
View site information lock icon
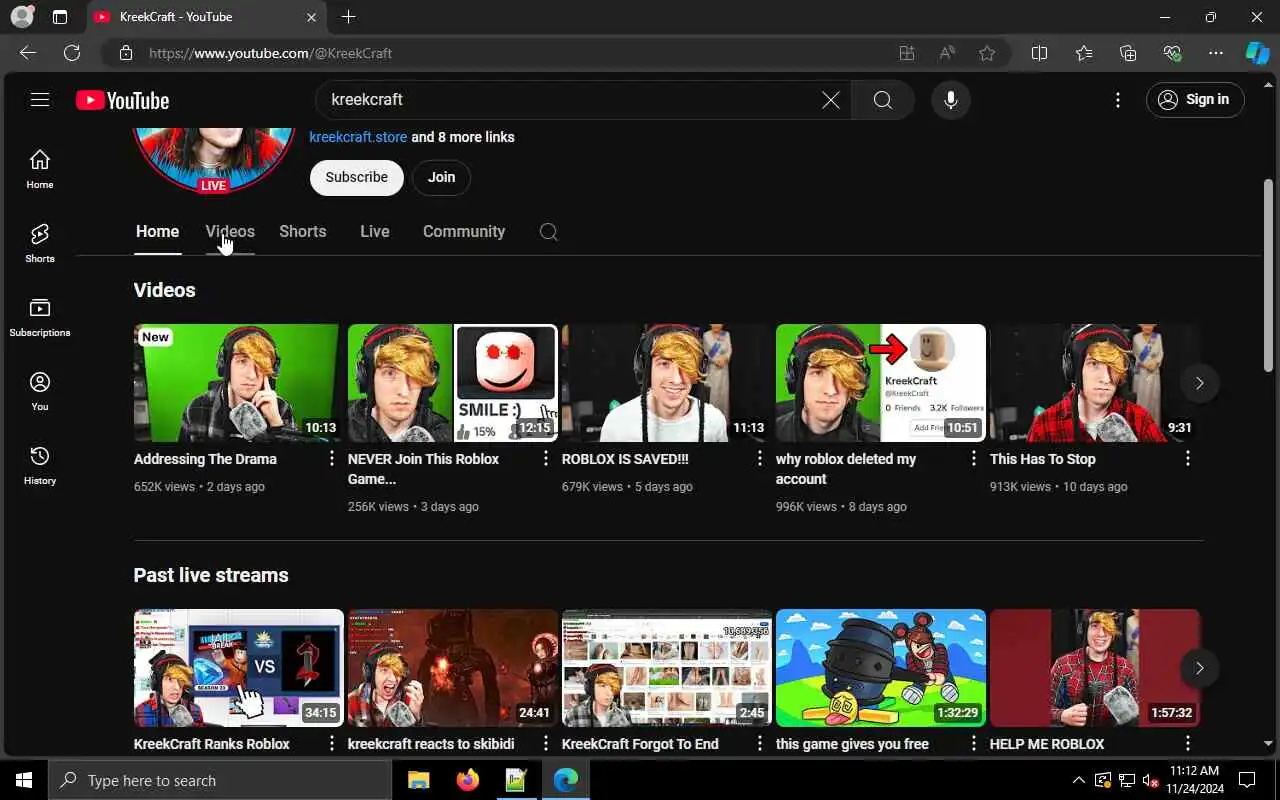(125, 53)
